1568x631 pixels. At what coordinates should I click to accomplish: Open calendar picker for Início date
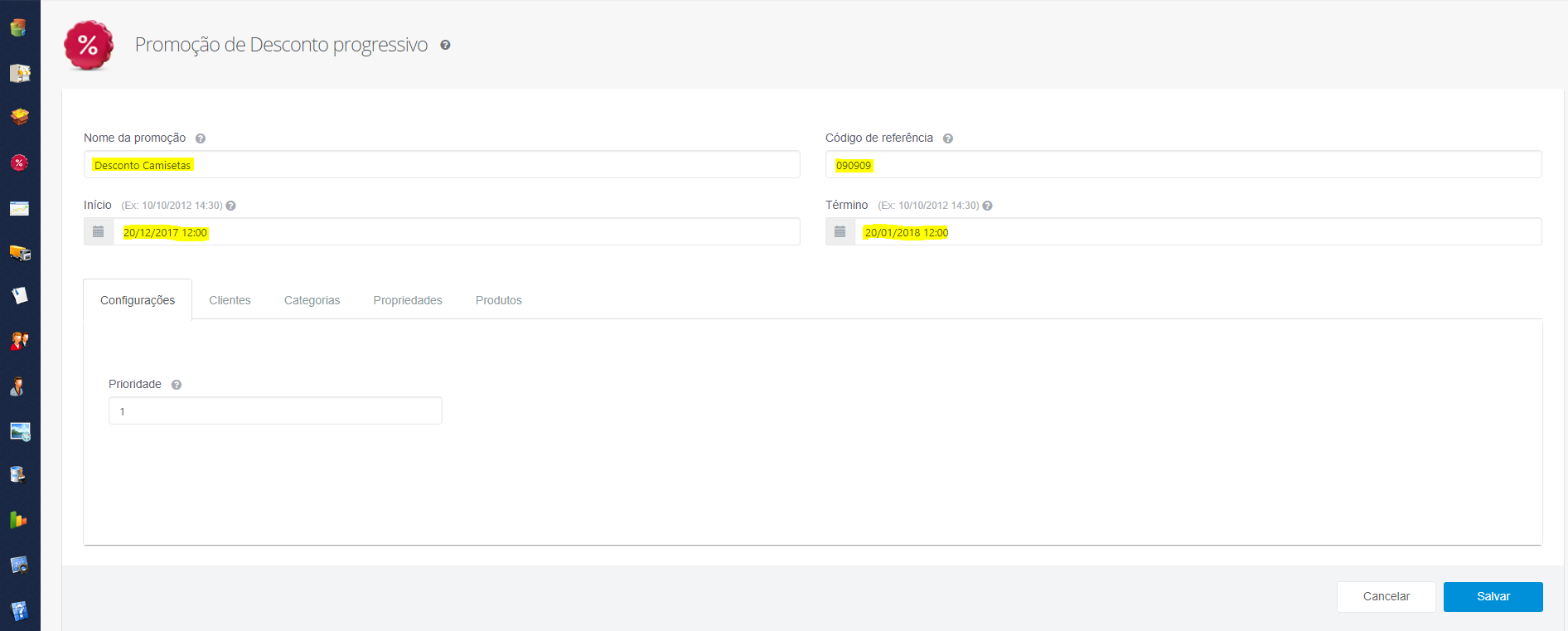[x=99, y=231]
